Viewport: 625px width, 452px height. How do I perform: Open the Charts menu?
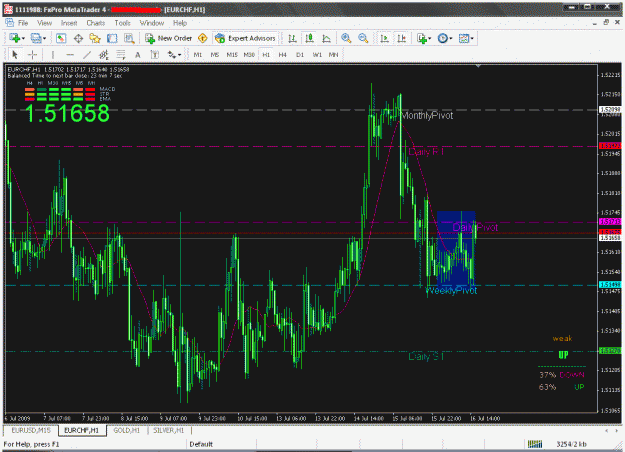96,23
